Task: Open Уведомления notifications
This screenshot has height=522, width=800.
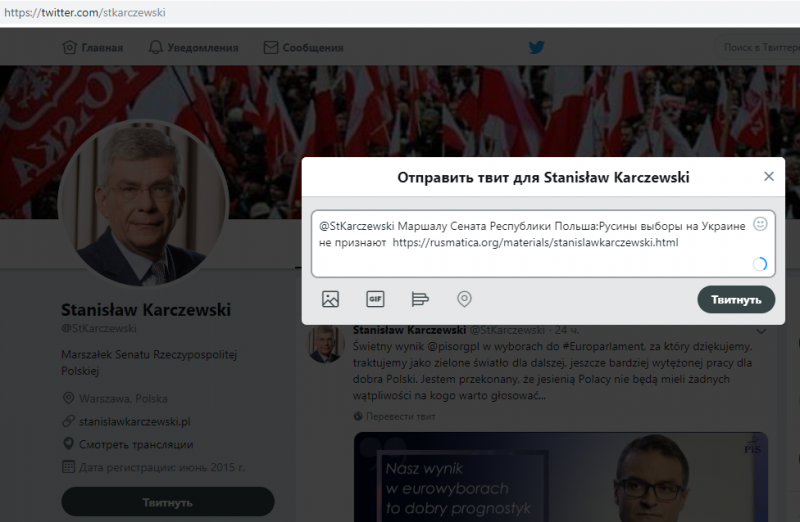Action: point(193,47)
